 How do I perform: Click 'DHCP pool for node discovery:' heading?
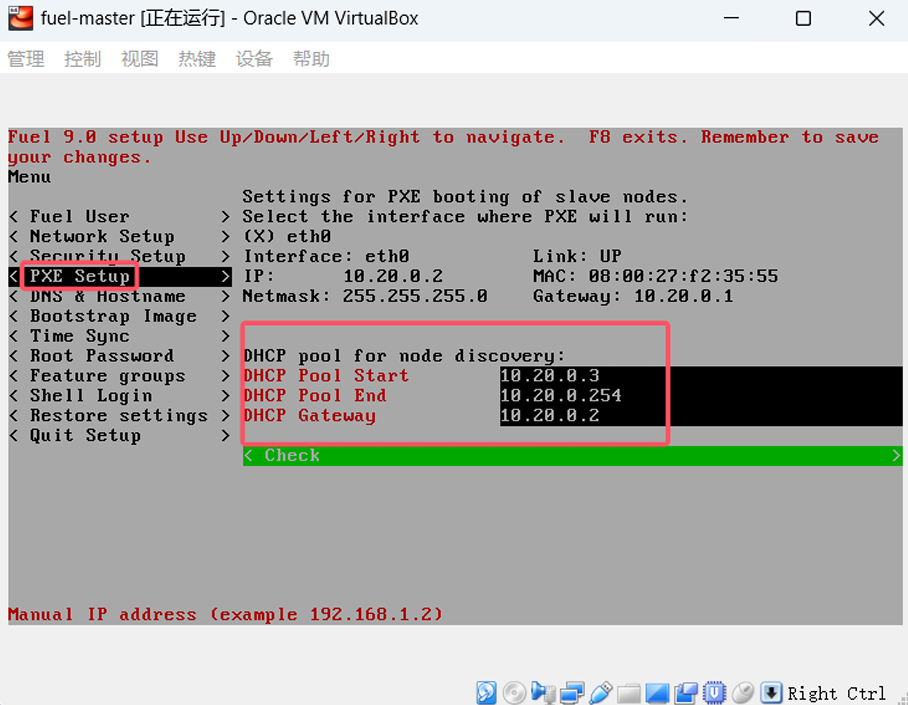404,356
